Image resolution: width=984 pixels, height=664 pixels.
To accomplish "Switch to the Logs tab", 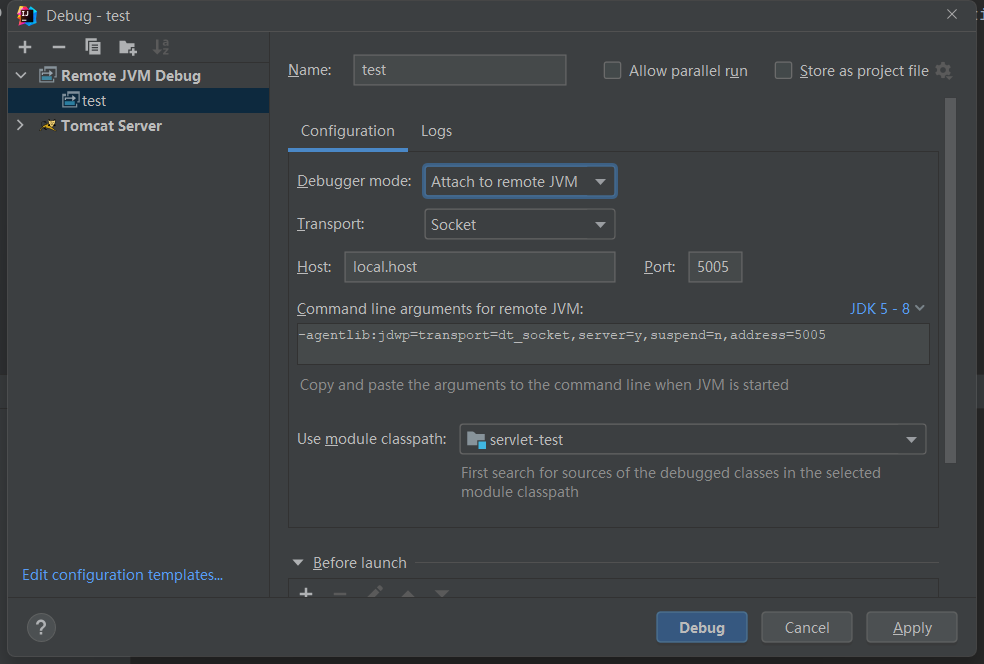I will 436,131.
